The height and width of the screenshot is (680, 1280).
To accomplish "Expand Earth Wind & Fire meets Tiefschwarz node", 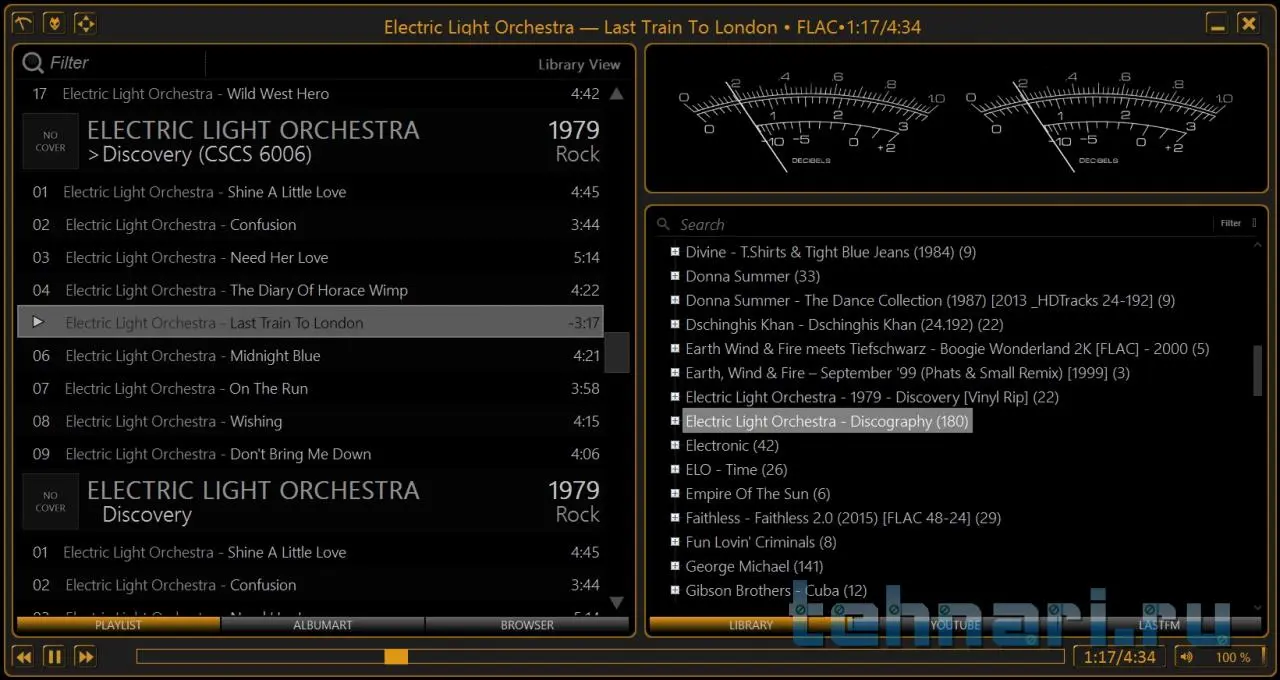I will pyautogui.click(x=675, y=349).
